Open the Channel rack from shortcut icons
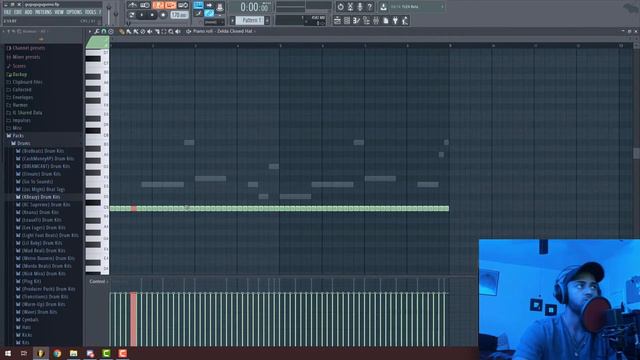 point(347,20)
